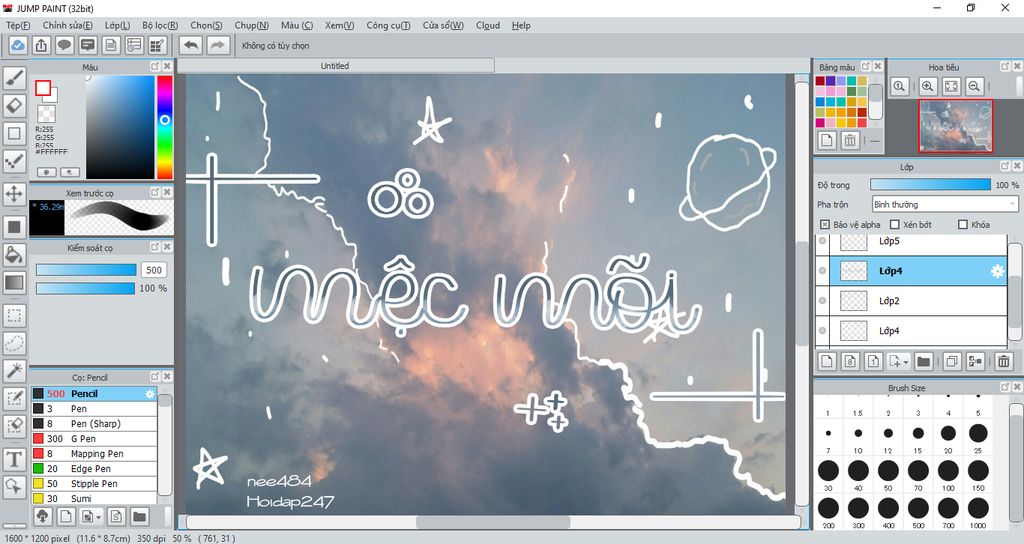
Task: Toggle visibility of Lớp2 layer
Action: 822,301
